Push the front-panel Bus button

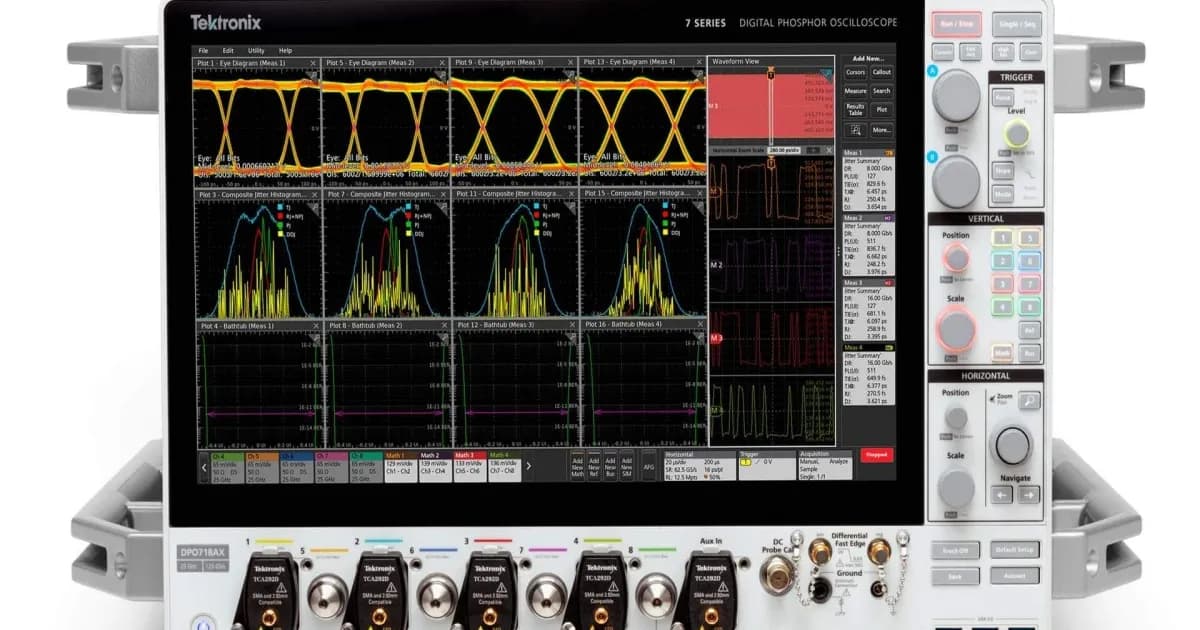tap(1030, 352)
